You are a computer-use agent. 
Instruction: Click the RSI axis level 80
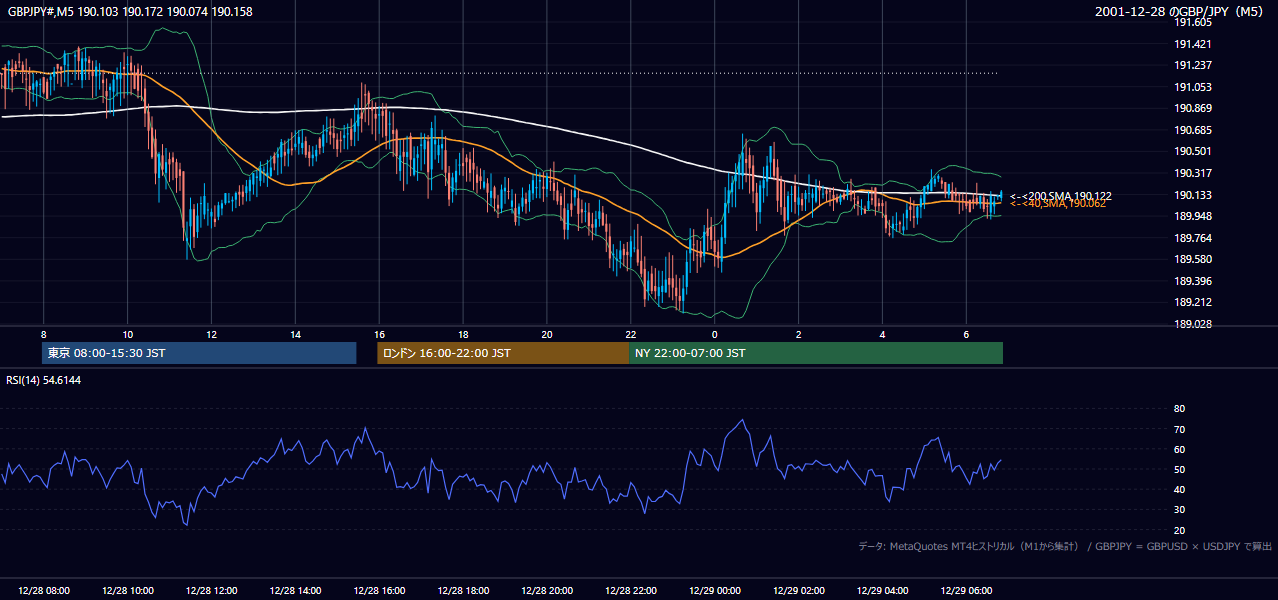[1179, 409]
